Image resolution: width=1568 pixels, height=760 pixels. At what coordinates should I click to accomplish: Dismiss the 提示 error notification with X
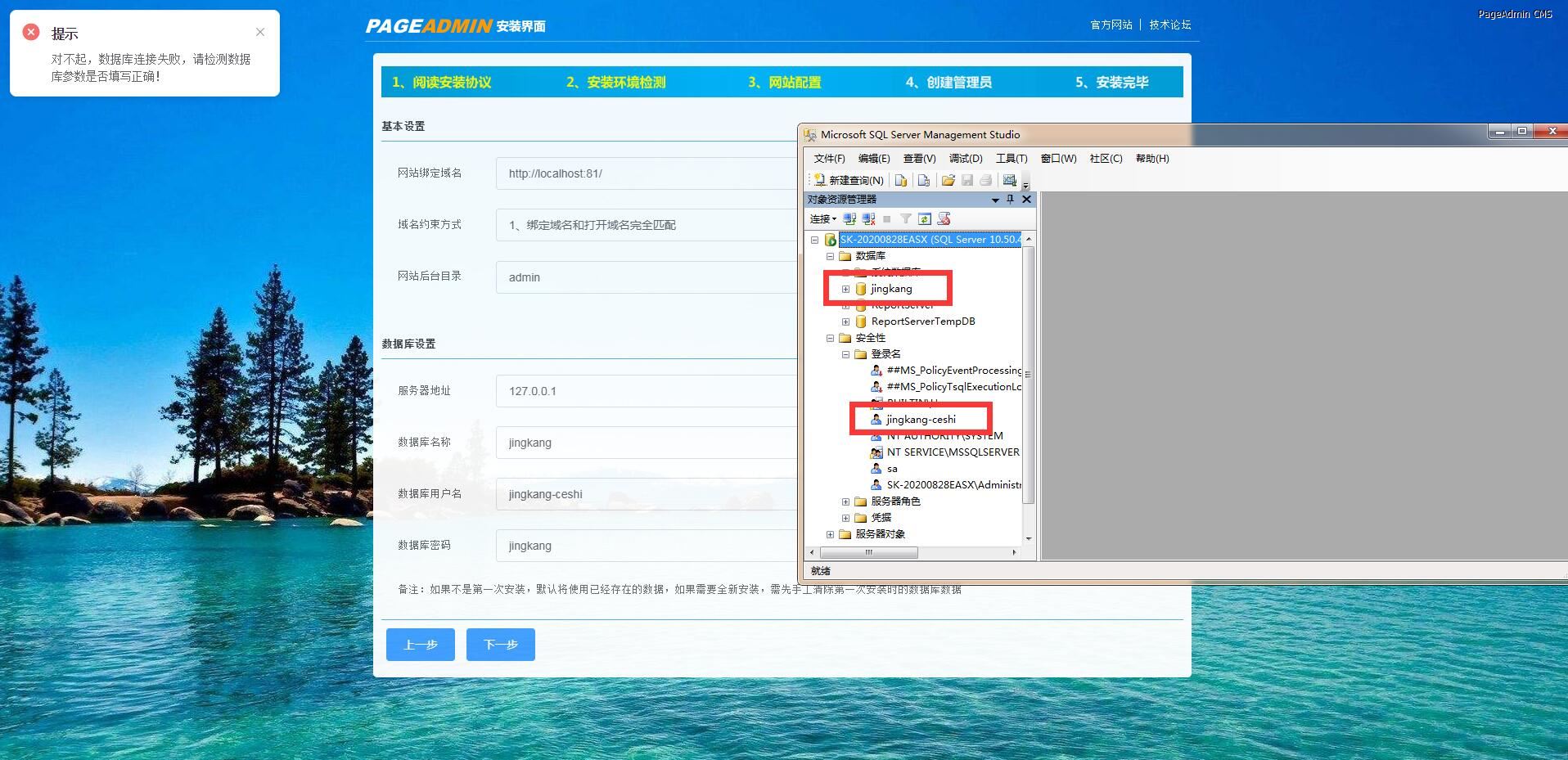click(260, 32)
